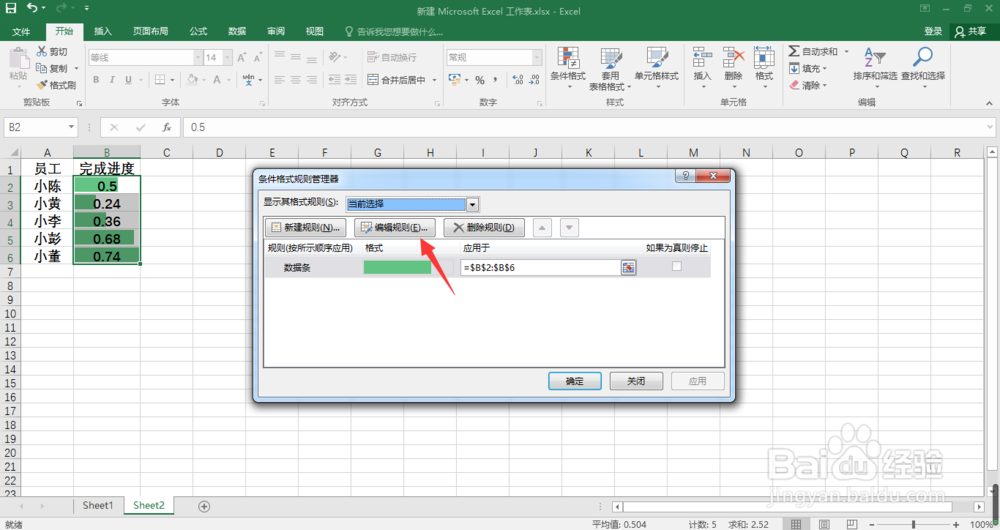This screenshot has height=530, width=1000.
Task: Click Wrap Text in alignment group
Action: (x=392, y=57)
